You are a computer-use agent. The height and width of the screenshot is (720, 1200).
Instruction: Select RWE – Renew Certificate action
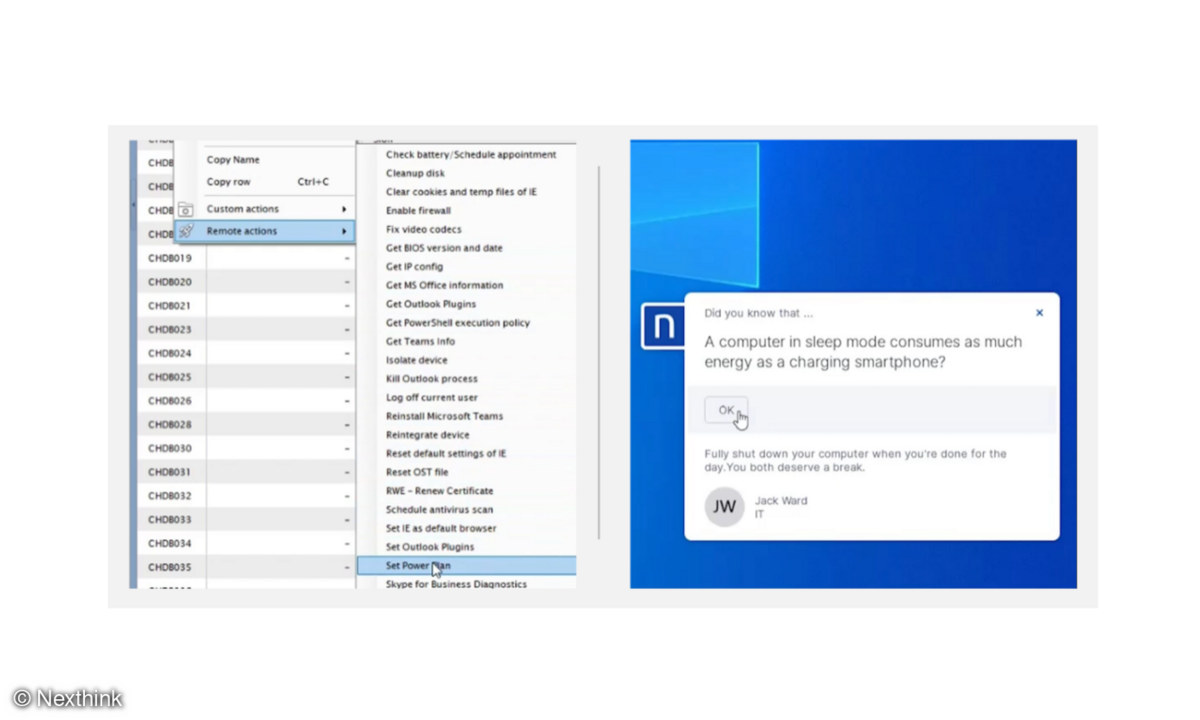pos(440,491)
